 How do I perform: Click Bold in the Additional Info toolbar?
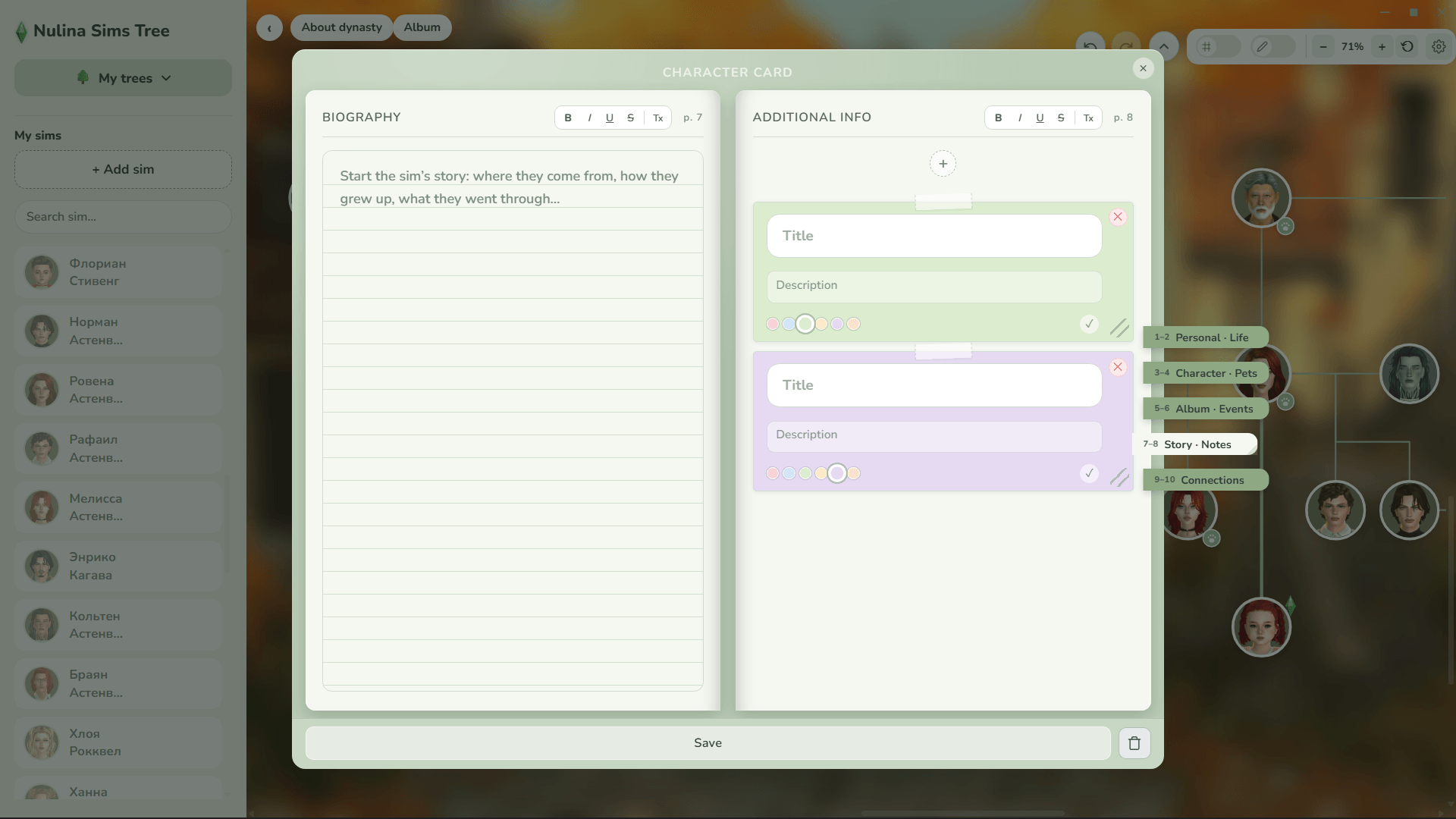(x=998, y=118)
